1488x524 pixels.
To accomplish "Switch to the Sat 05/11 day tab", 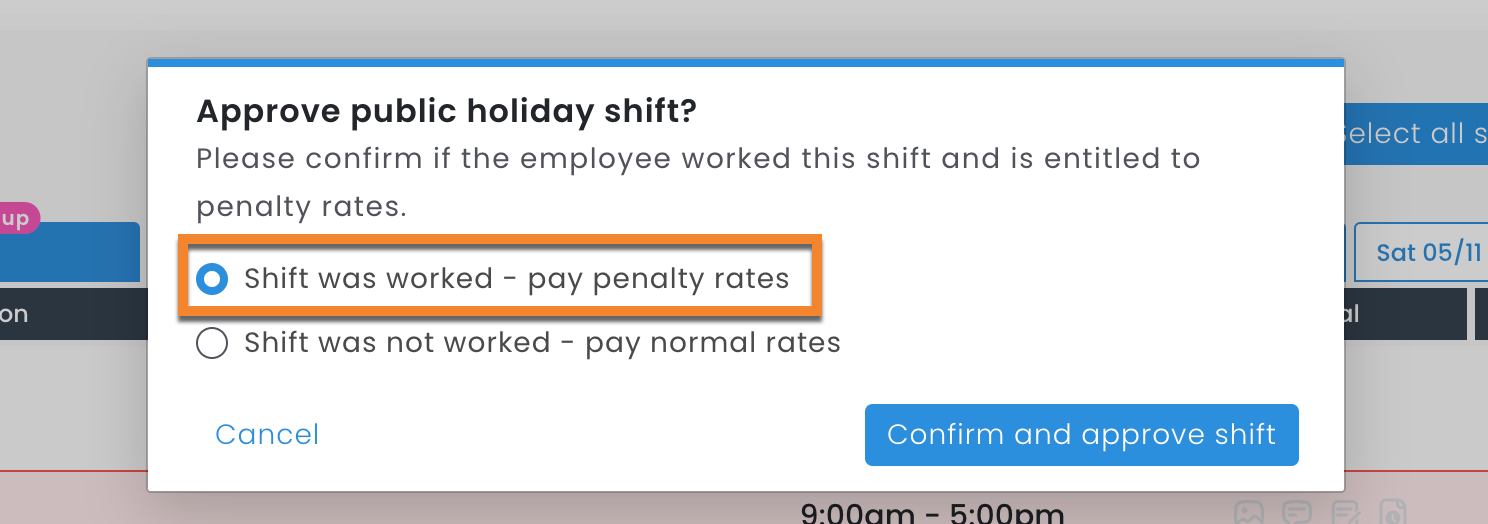I will (1421, 252).
